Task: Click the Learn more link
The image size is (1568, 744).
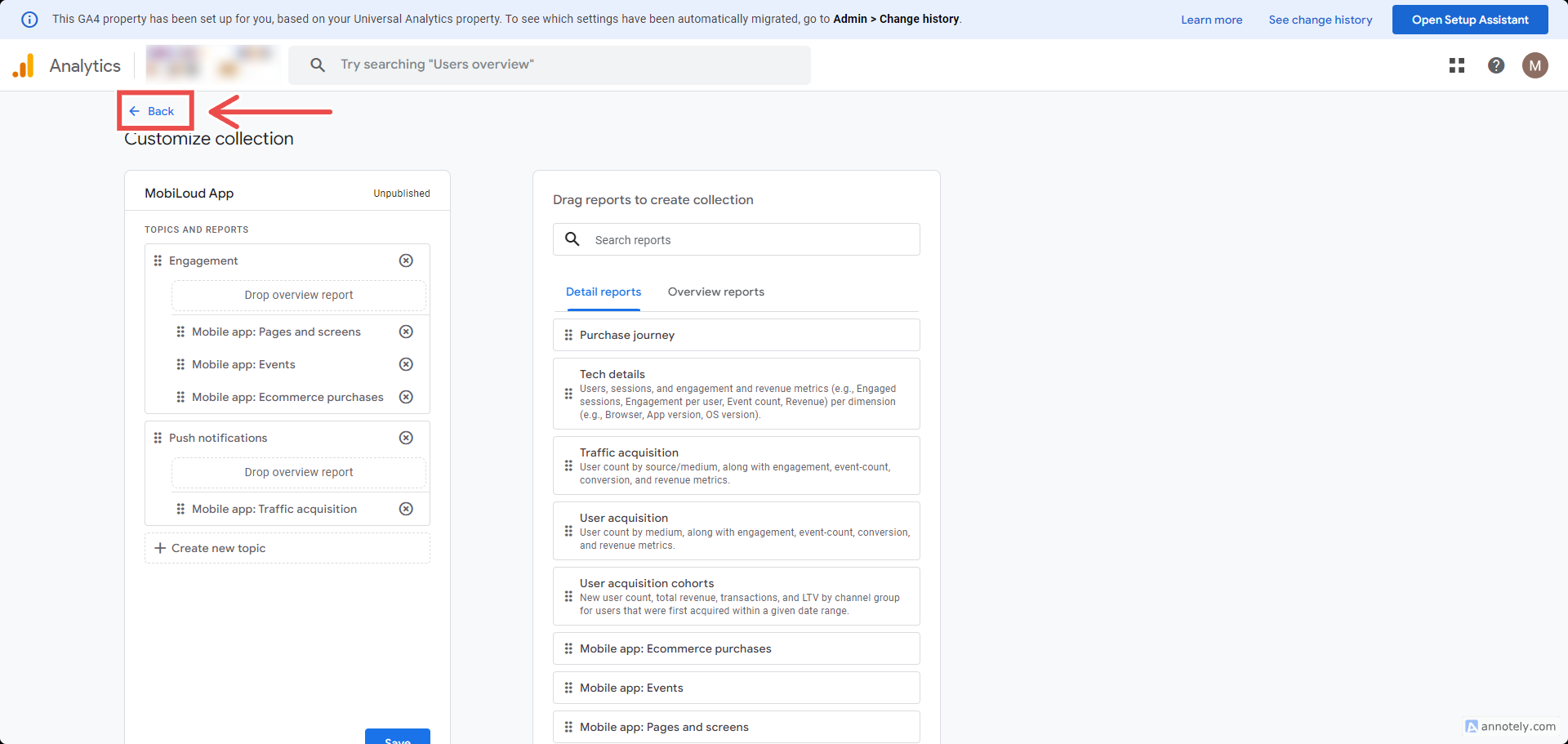Action: (x=1211, y=20)
